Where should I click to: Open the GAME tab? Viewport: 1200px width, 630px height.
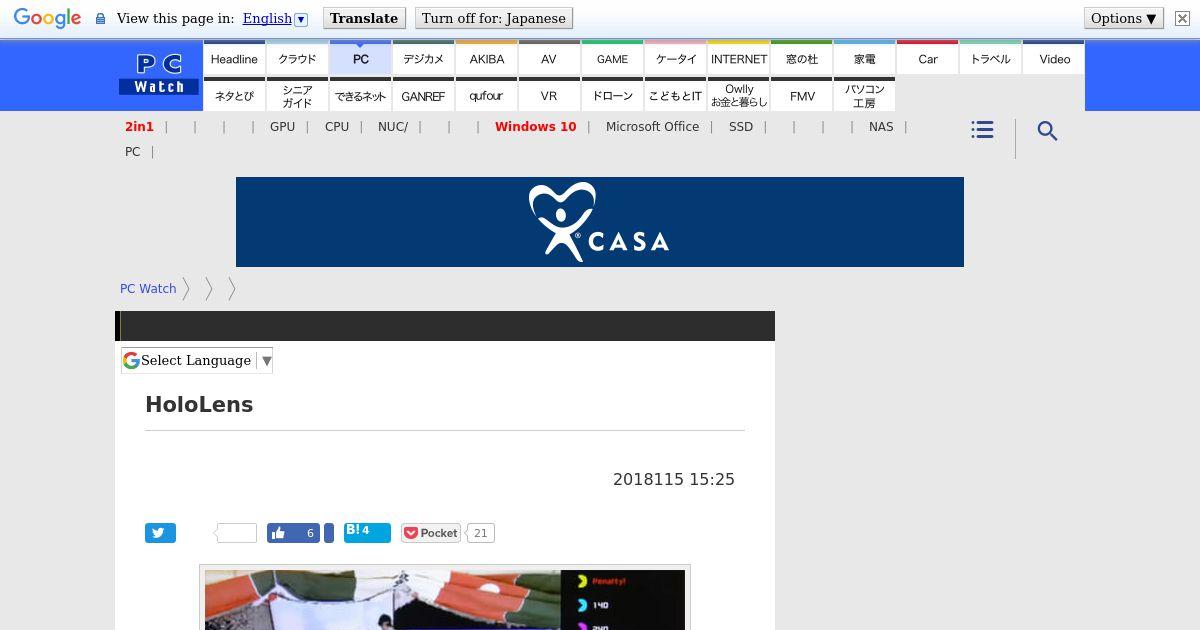point(612,59)
